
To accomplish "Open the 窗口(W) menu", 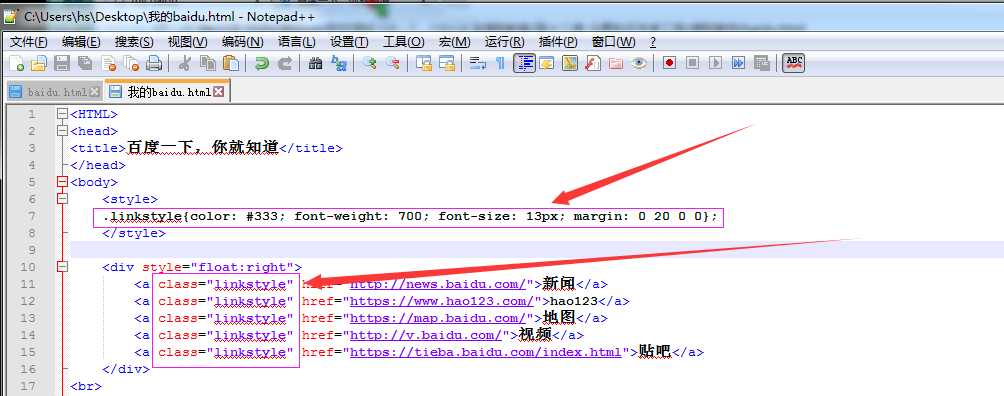I will click(613, 42).
